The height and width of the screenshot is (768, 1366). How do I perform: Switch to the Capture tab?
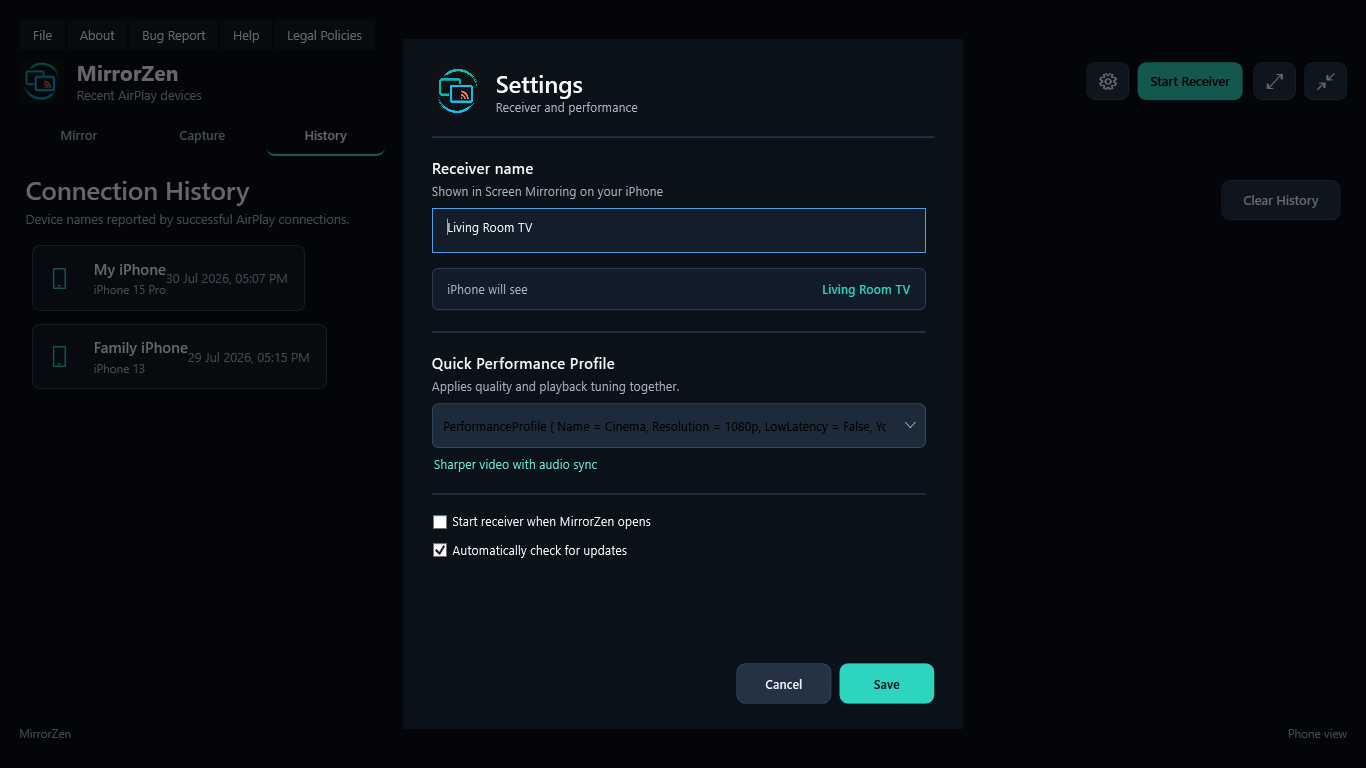point(202,136)
